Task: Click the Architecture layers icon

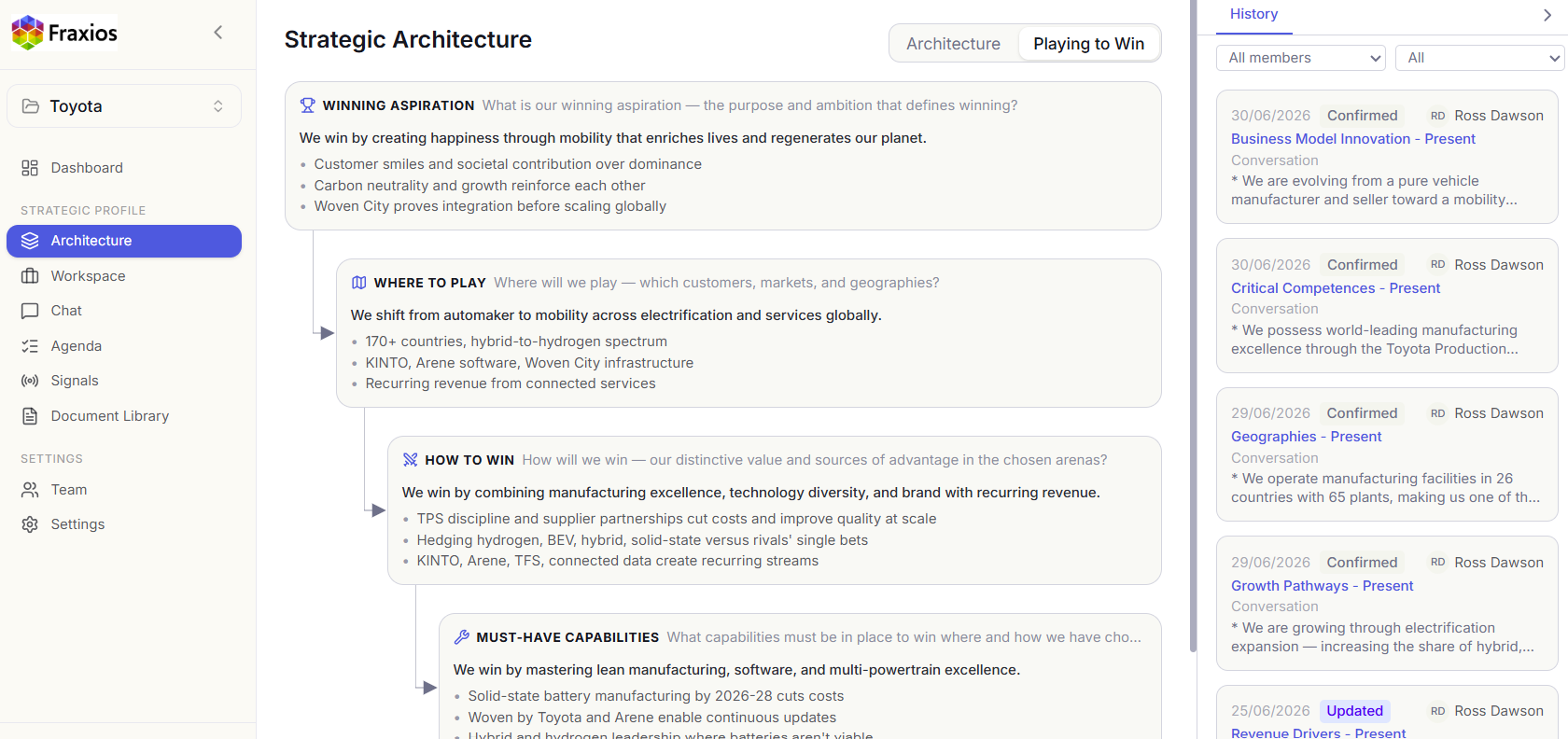Action: coord(30,241)
